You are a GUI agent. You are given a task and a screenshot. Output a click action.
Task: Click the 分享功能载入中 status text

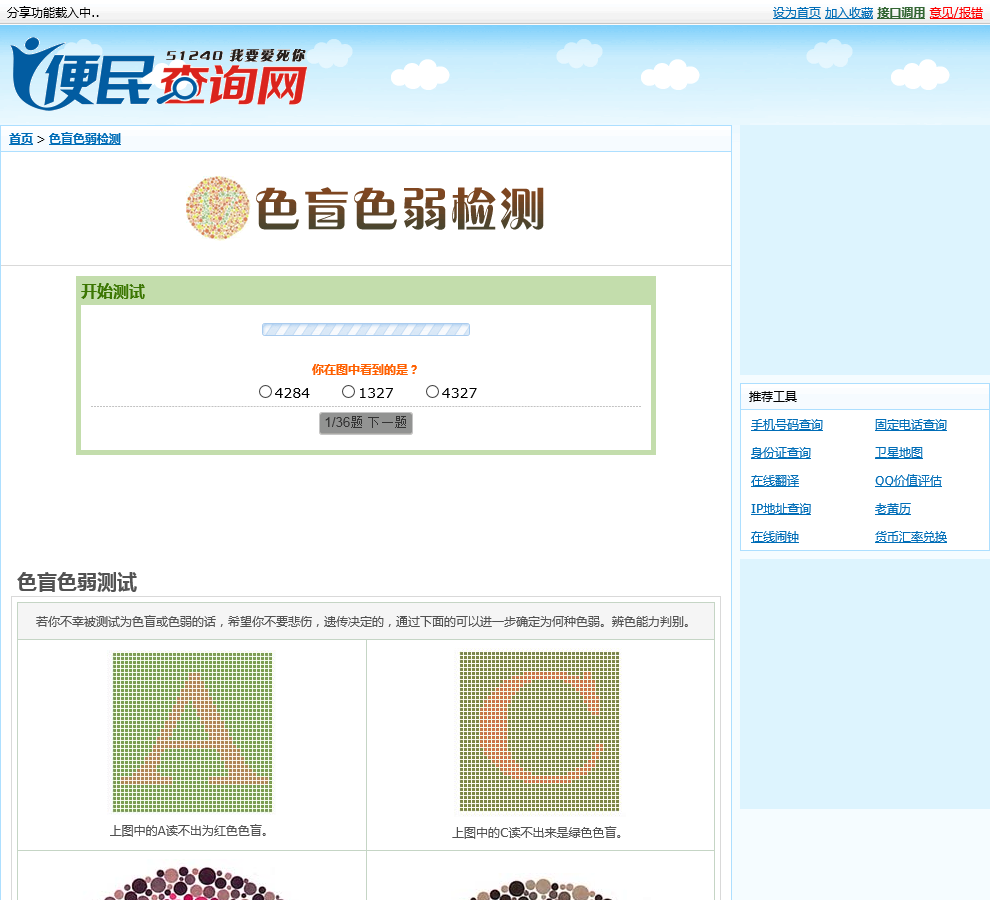tap(53, 13)
